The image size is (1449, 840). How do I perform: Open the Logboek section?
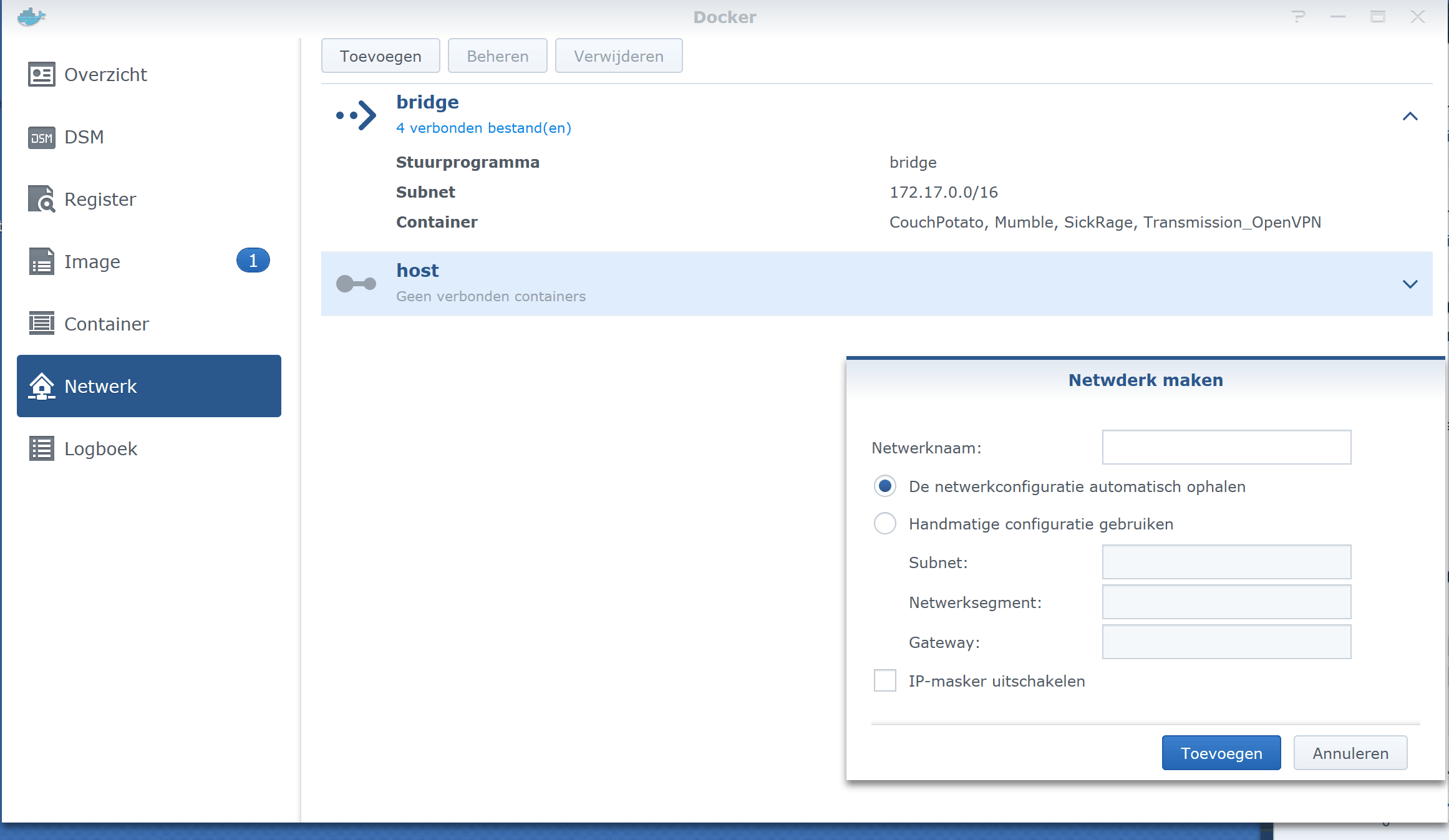point(100,448)
